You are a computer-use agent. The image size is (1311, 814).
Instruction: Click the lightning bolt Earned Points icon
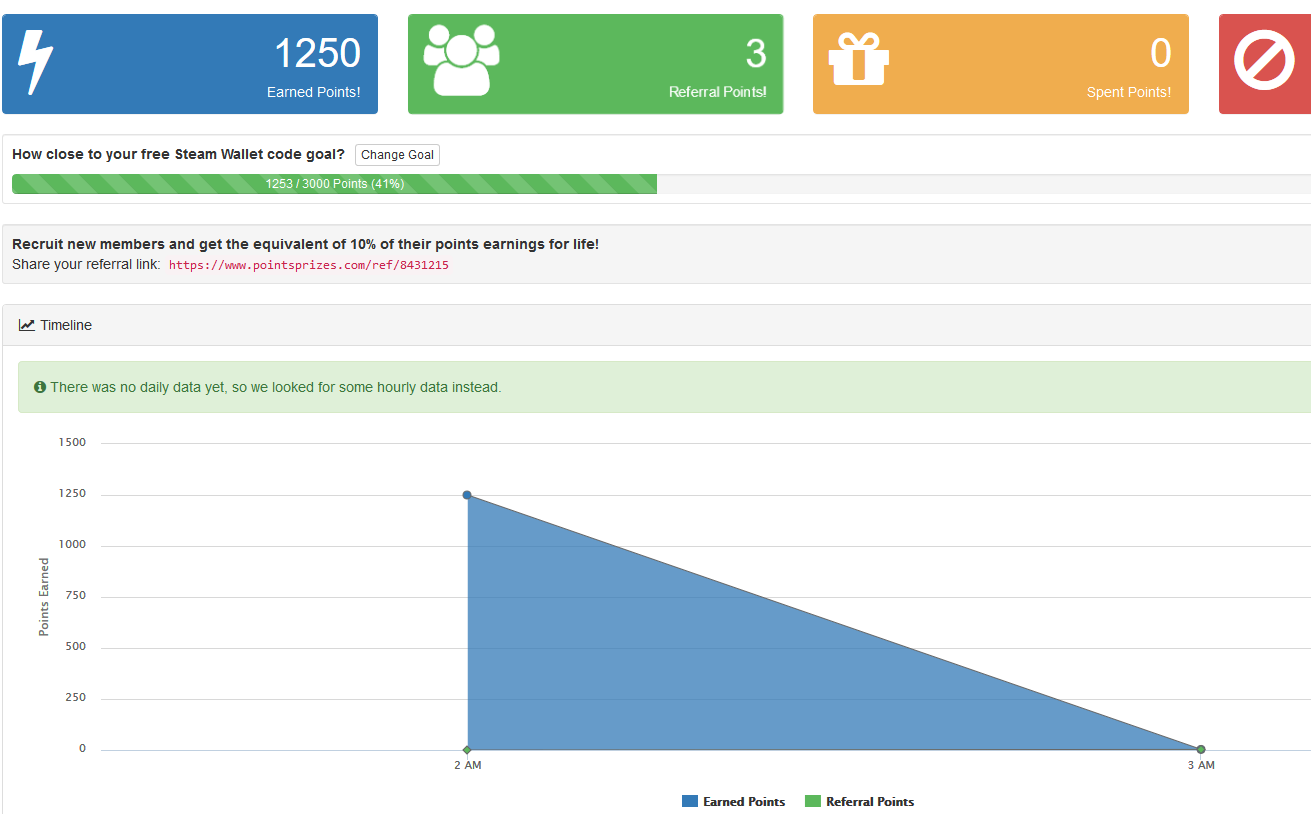pyautogui.click(x=36, y=62)
